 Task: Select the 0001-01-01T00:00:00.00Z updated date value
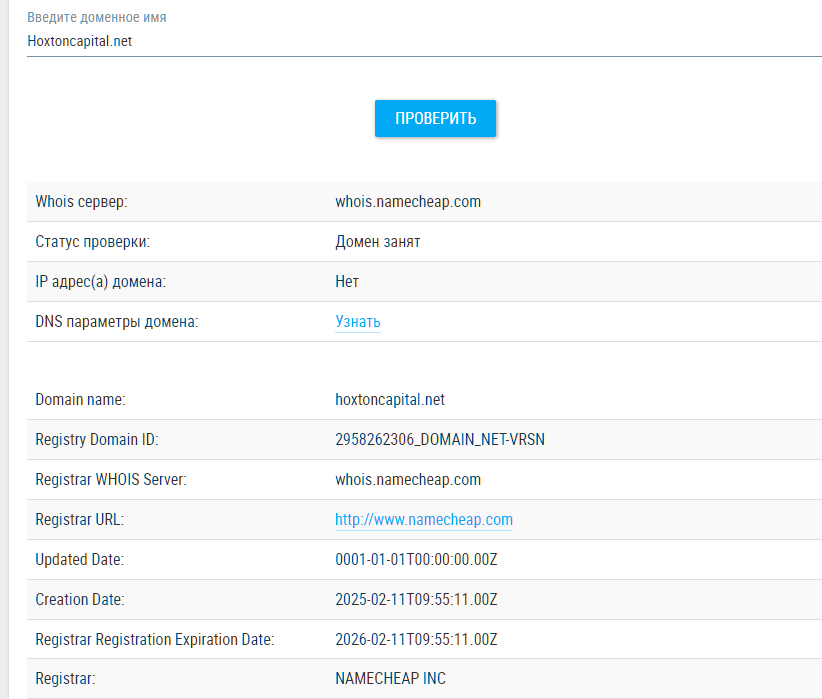pyautogui.click(x=416, y=560)
